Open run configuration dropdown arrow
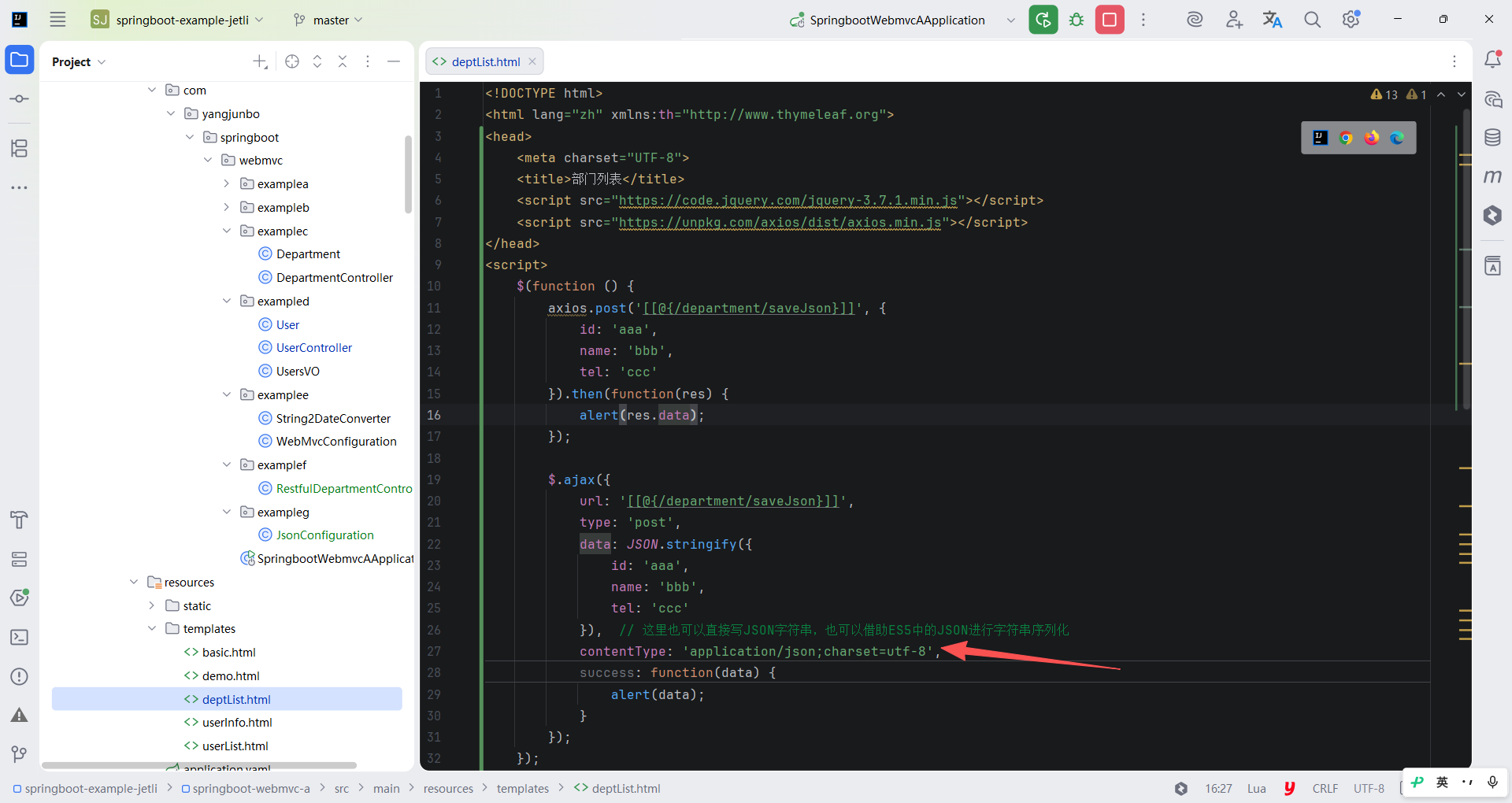The image size is (1512, 803). coord(1011,20)
